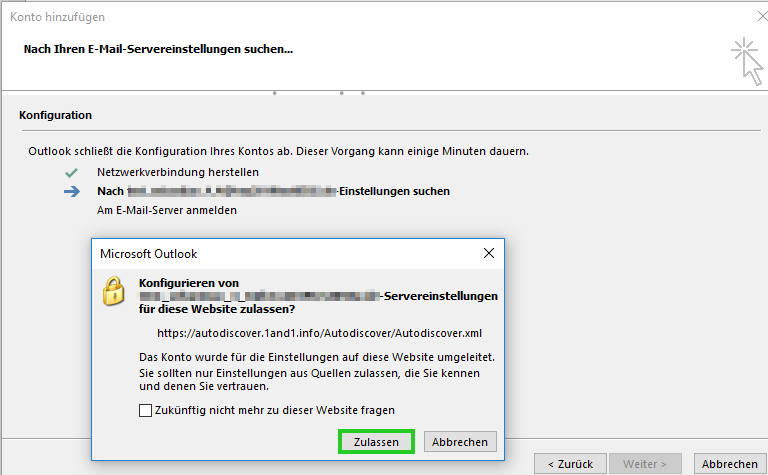Click 'Am E-Mail-Server anmelden' step text
Screen dimensions: 768x475
click(167, 211)
